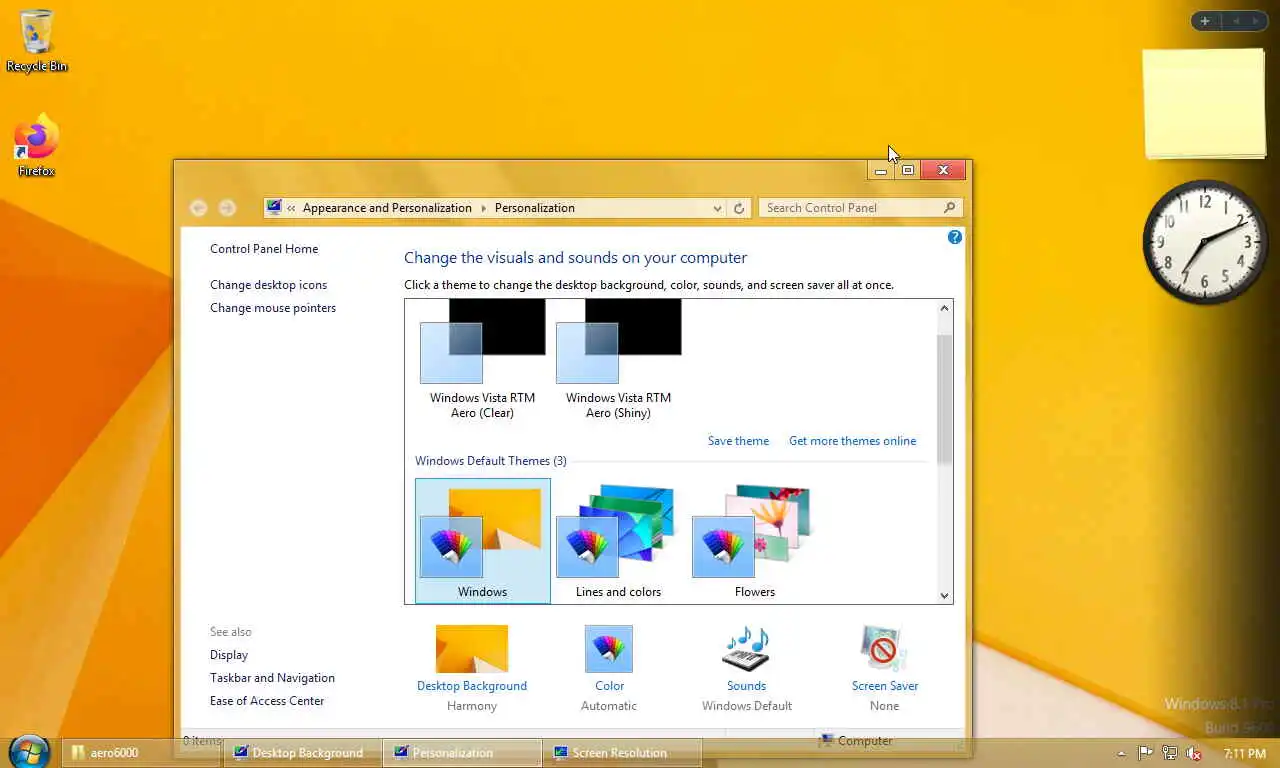Add a gadget with sidebar plus button
Screen dimensions: 1280x768
[x=1205, y=21]
